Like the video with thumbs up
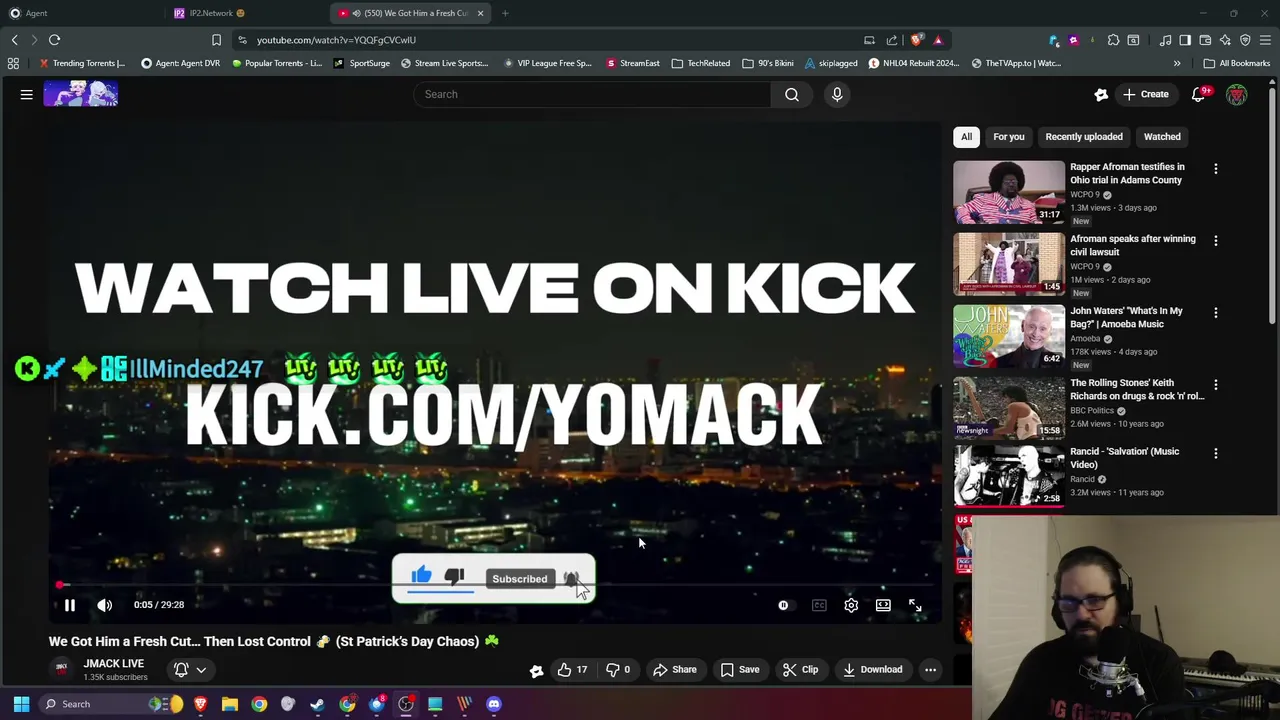 coord(572,670)
